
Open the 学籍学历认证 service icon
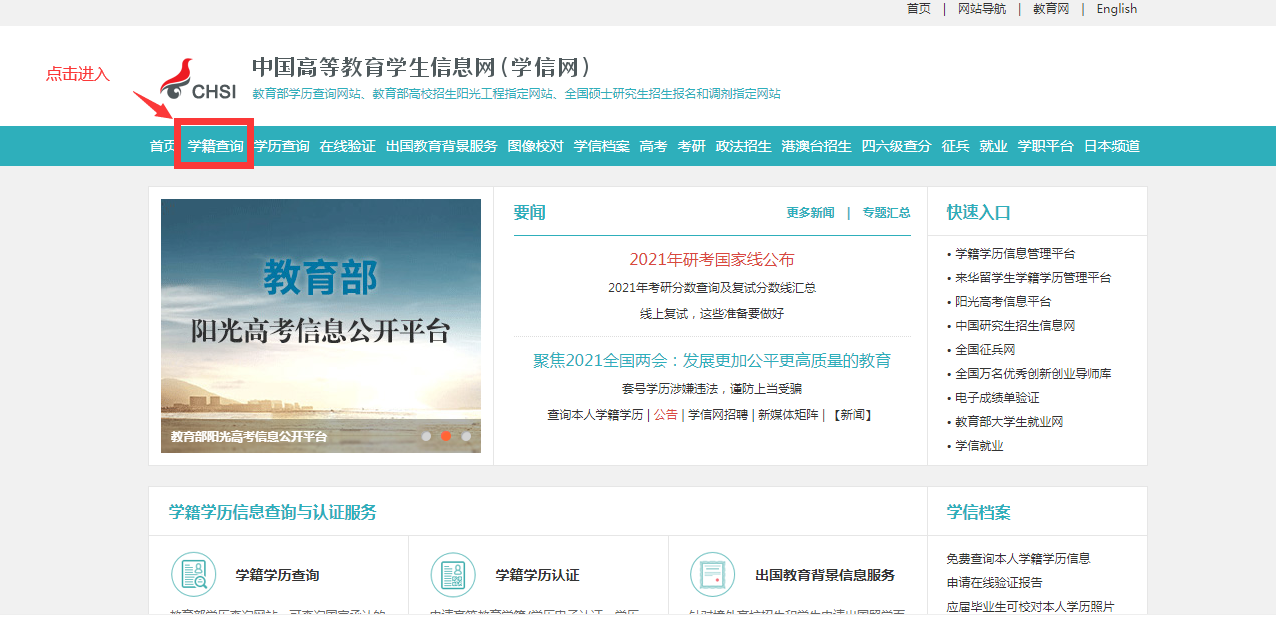tap(453, 575)
